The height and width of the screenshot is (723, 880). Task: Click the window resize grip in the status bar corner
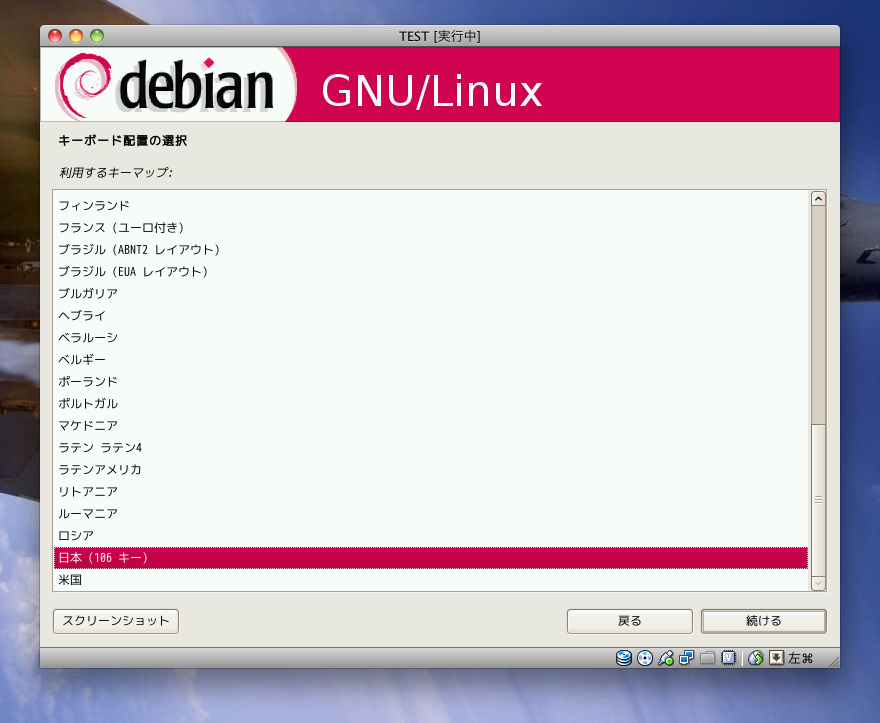[833, 662]
